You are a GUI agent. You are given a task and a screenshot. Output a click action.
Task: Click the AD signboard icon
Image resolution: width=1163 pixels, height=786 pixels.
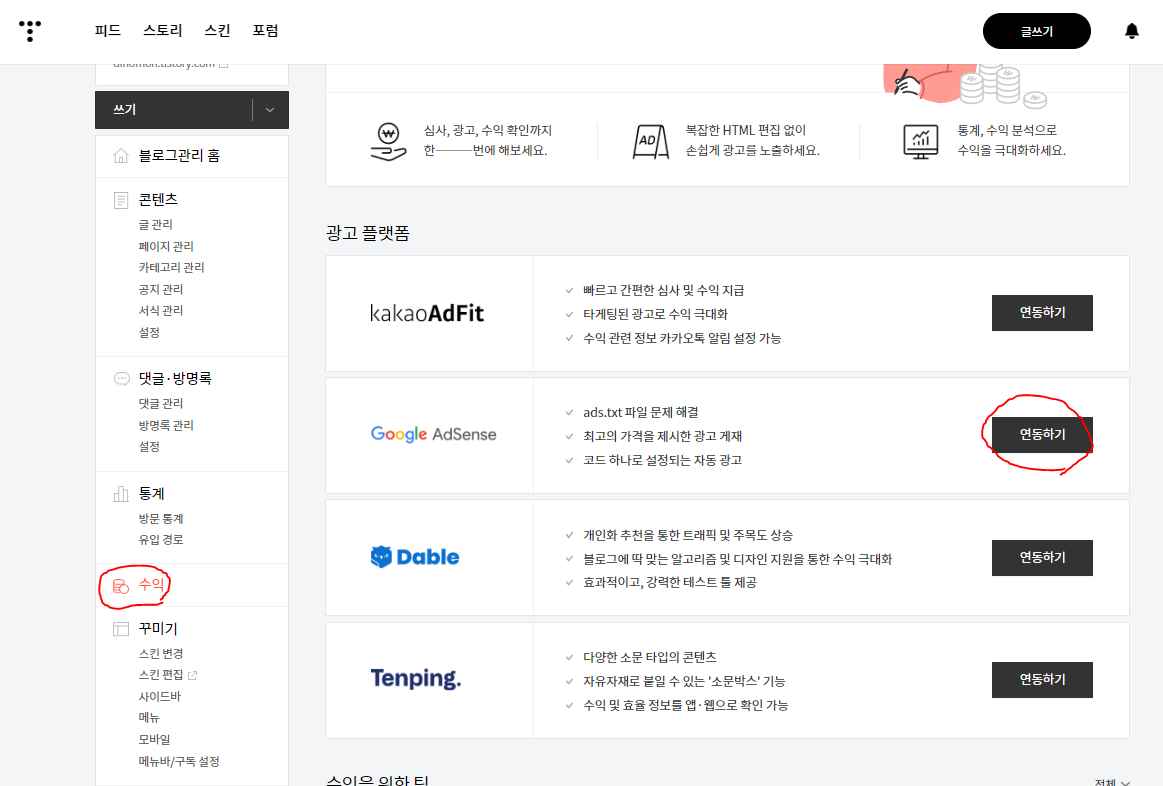650,141
